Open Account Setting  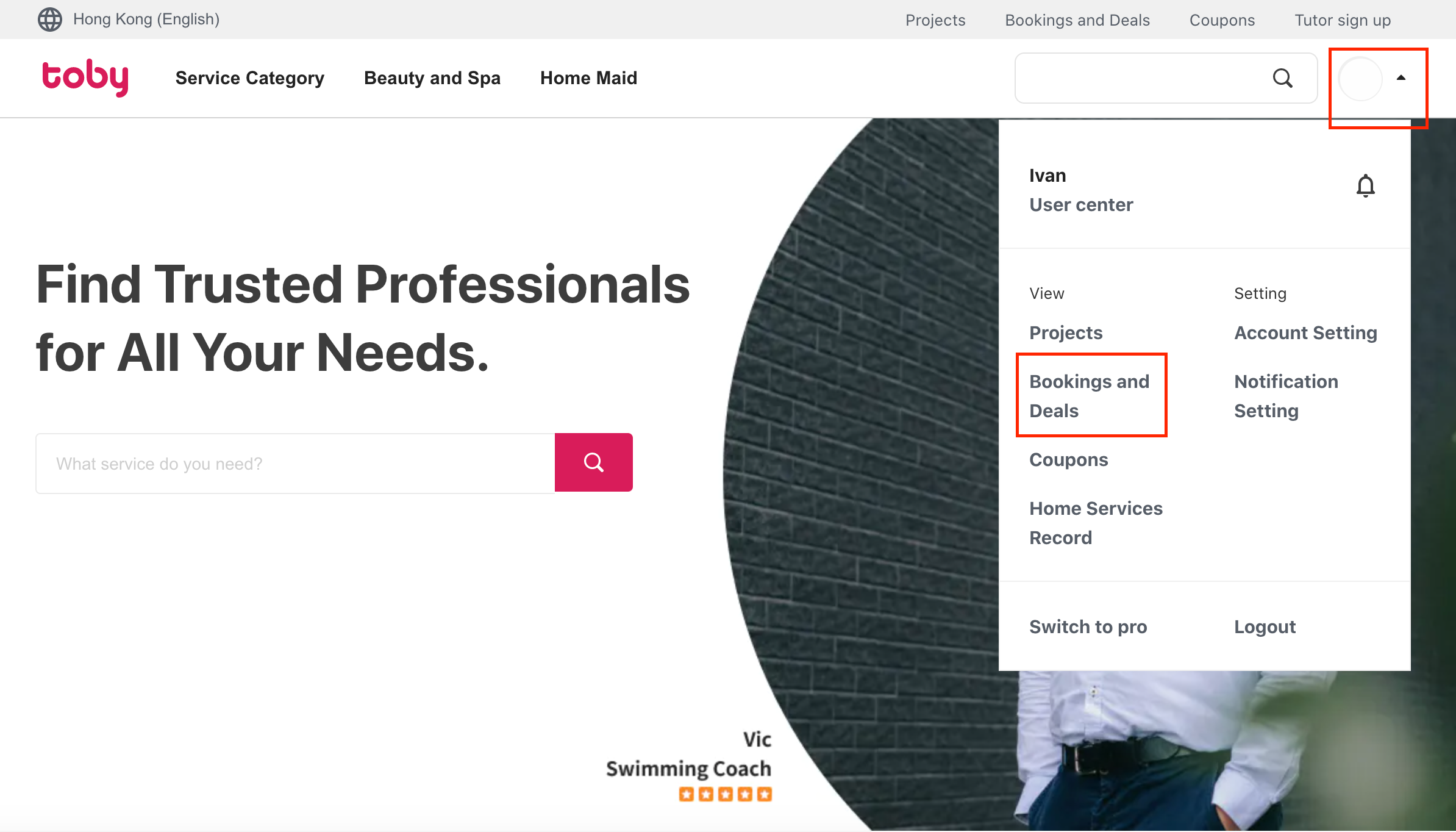coord(1305,333)
